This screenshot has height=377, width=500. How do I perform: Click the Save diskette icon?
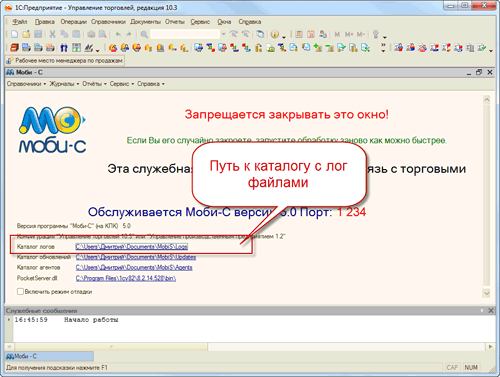coord(38,34)
